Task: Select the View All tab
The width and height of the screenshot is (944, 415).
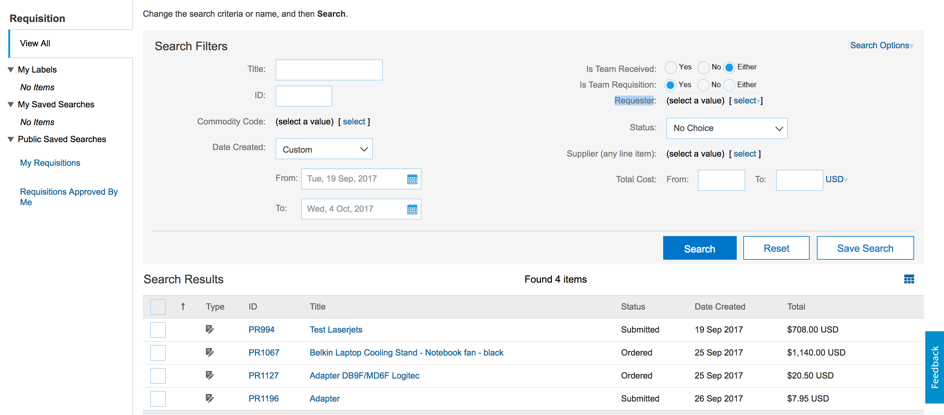Action: pyautogui.click(x=70, y=43)
